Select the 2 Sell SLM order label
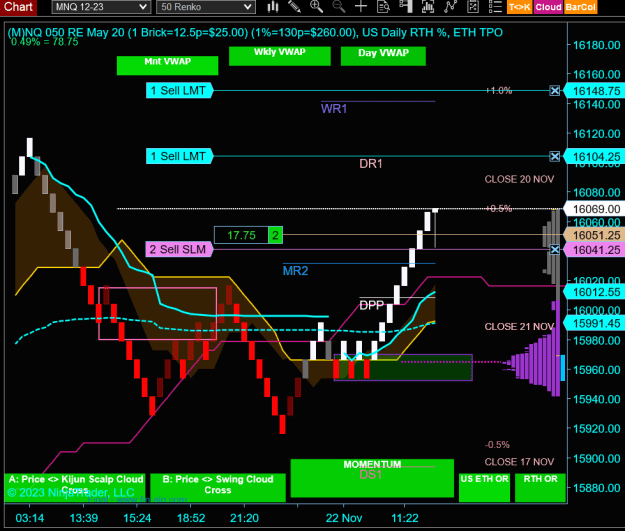This screenshot has width=625, height=531. click(179, 250)
